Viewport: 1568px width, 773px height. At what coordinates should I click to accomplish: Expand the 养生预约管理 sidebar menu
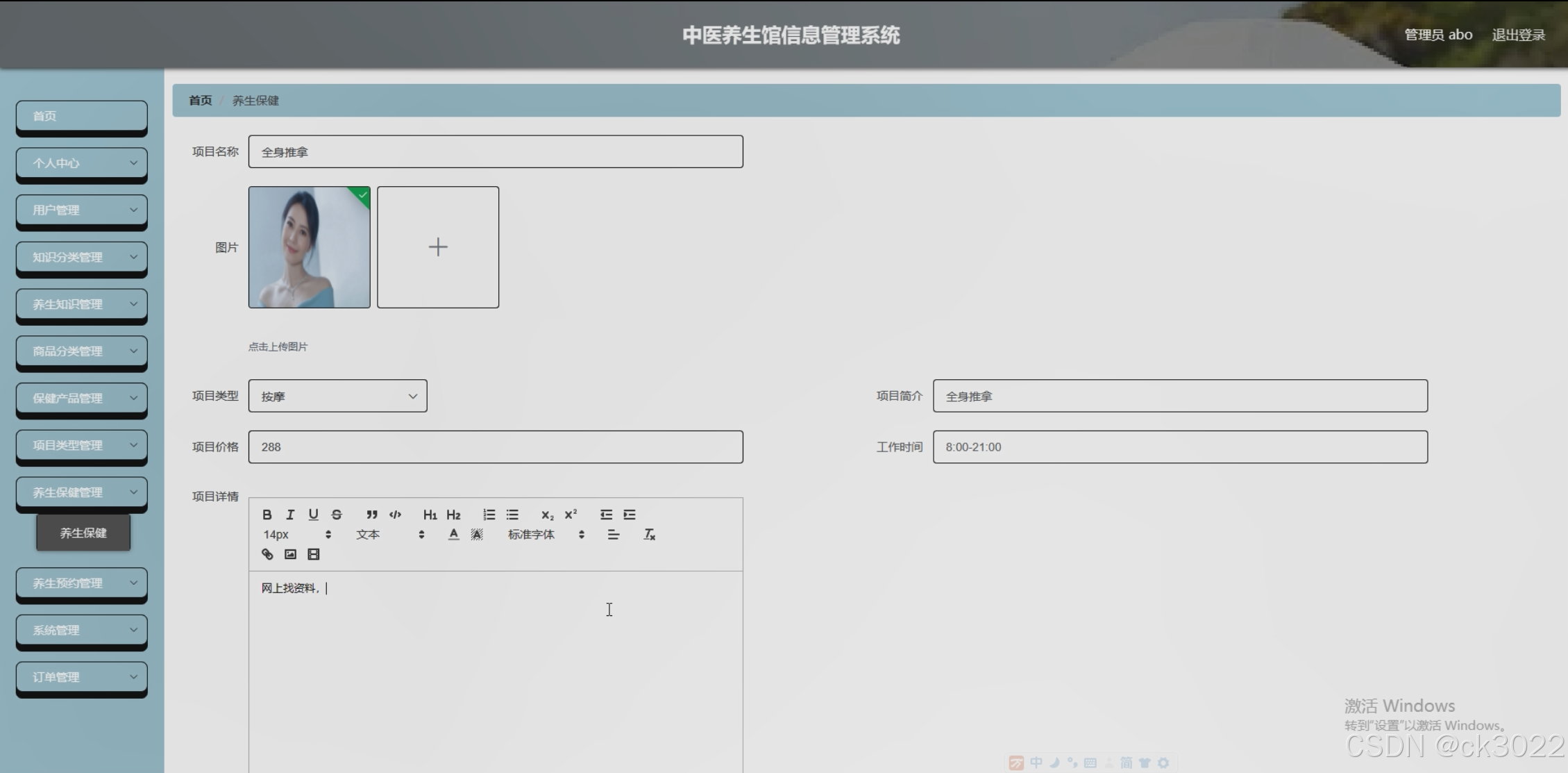coord(81,583)
